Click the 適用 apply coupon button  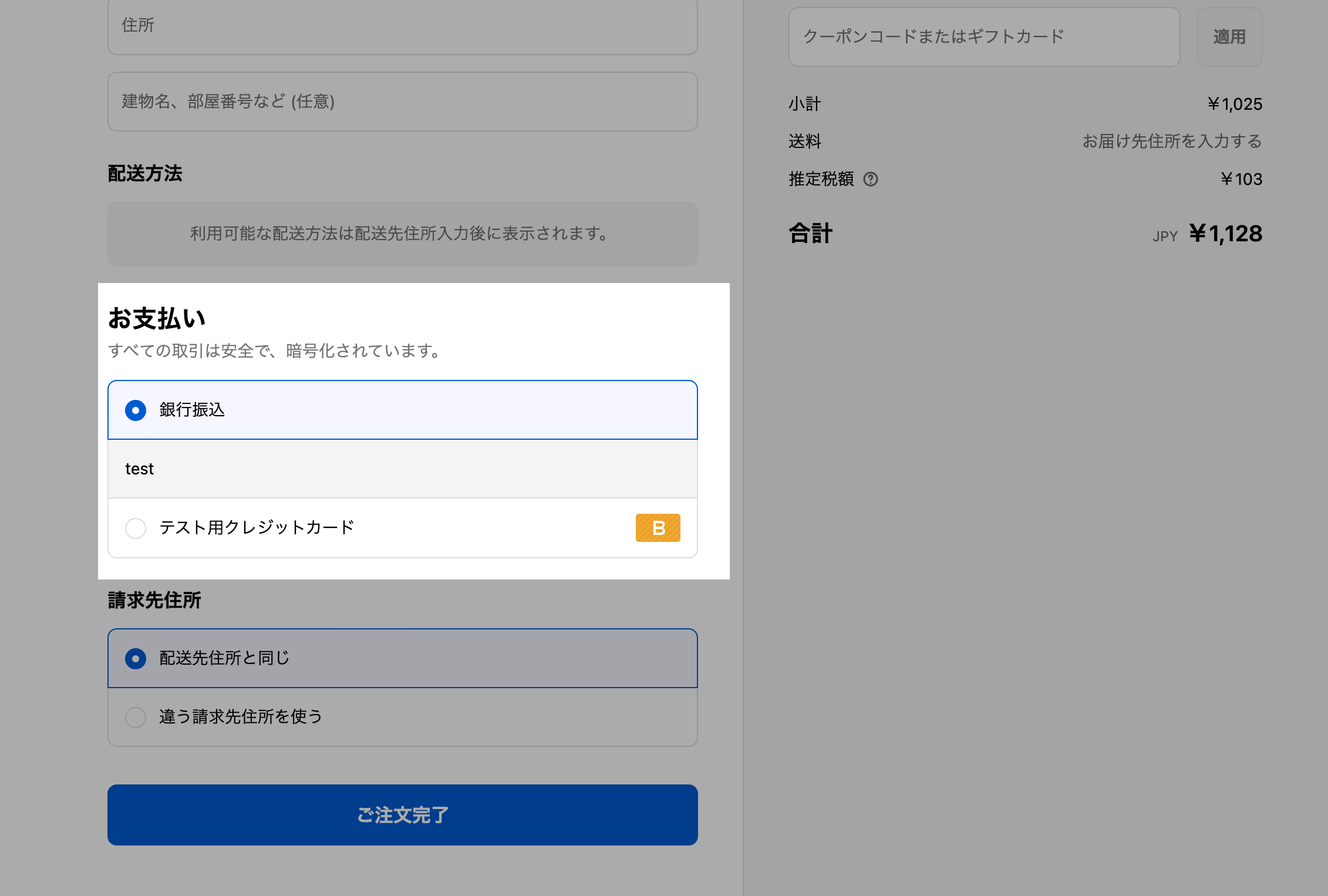pos(1229,37)
